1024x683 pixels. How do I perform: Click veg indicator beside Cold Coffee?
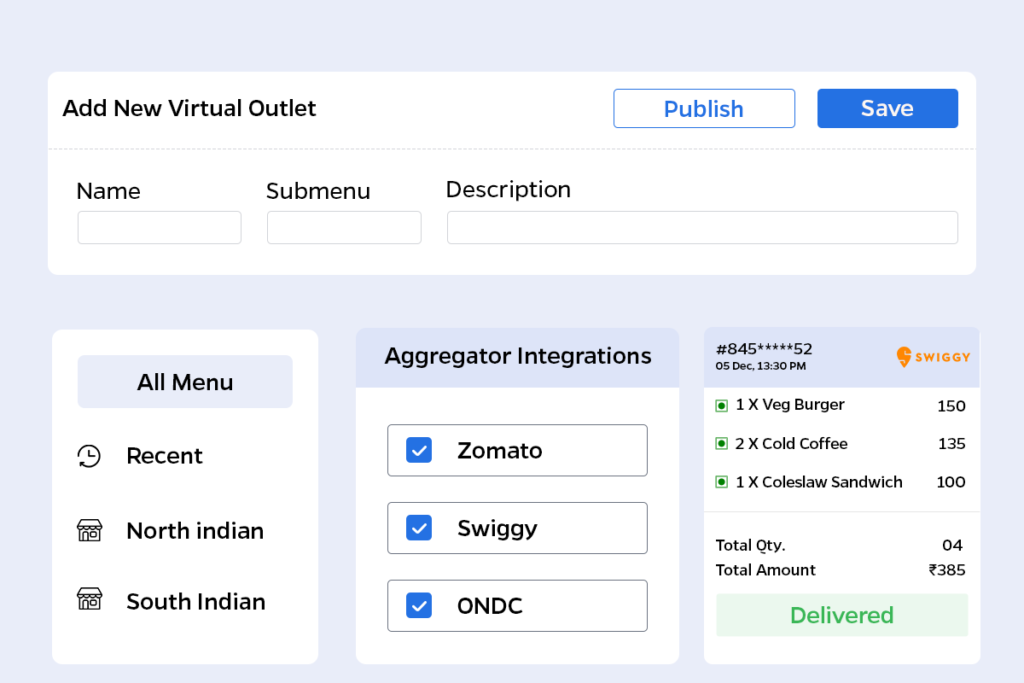pyautogui.click(x=722, y=444)
